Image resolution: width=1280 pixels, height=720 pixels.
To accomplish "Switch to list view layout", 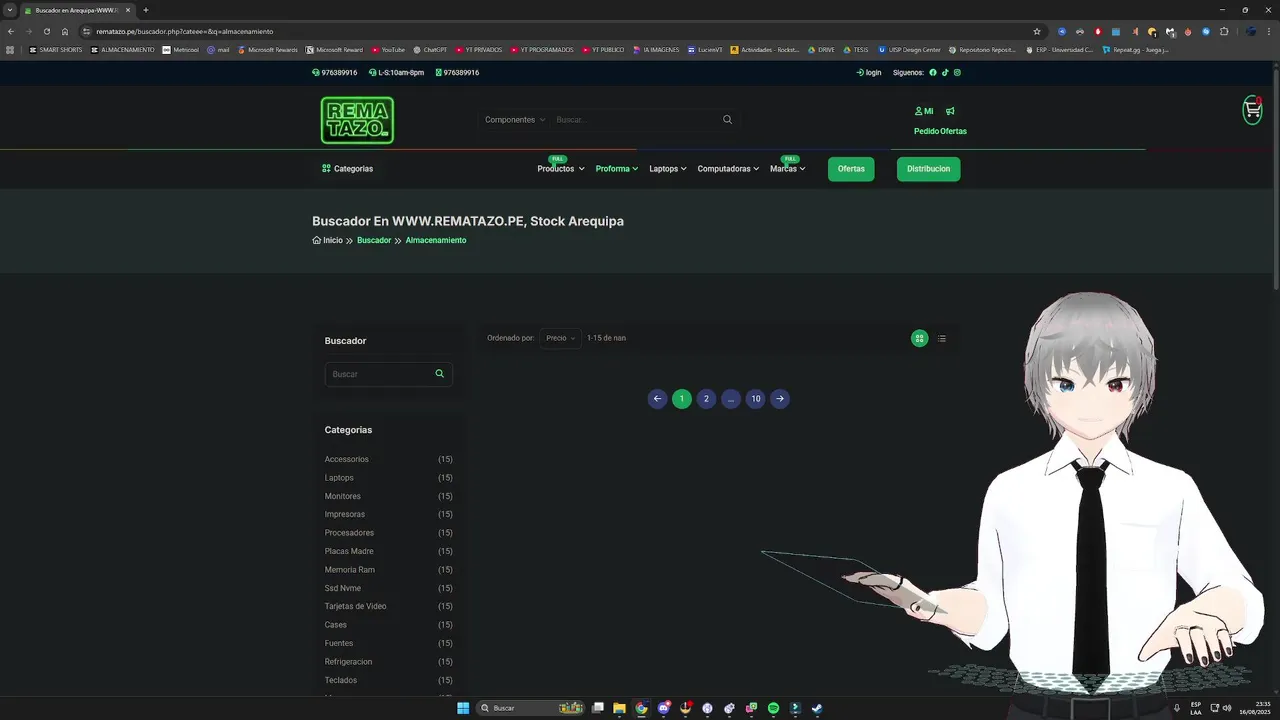I will coord(942,338).
